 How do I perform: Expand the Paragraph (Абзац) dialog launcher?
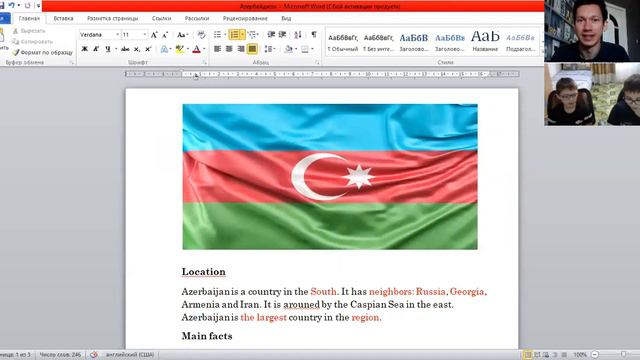(x=317, y=62)
